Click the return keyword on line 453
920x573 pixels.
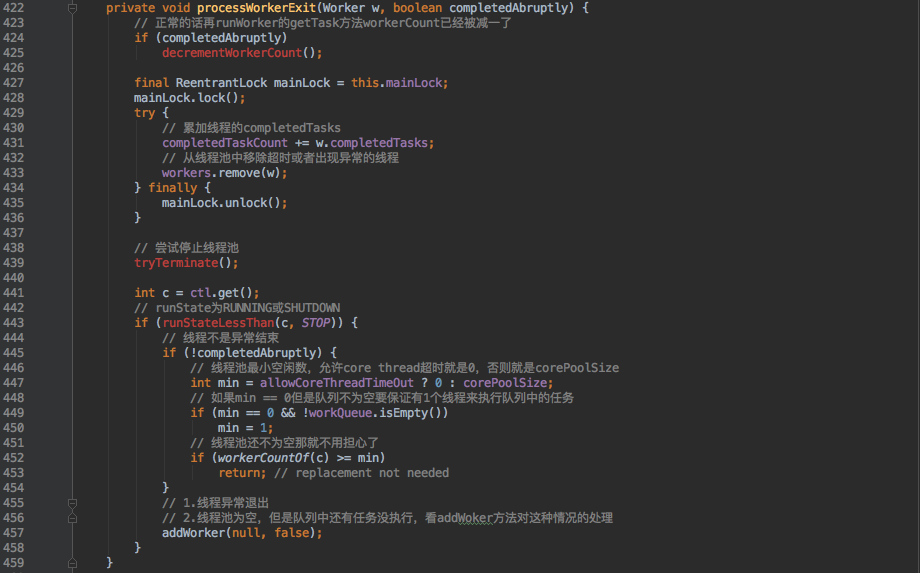(x=239, y=473)
